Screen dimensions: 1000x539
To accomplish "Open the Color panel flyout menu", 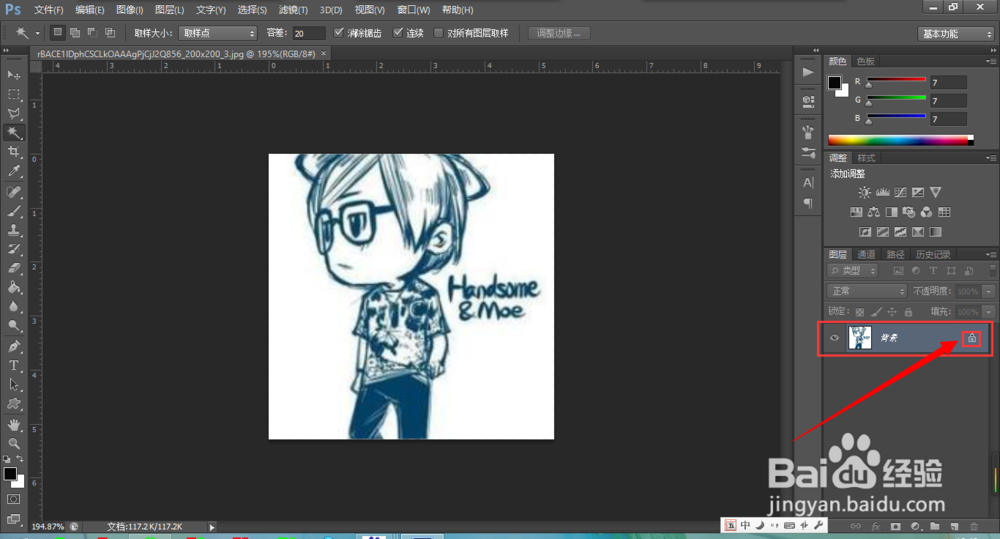I will point(991,61).
